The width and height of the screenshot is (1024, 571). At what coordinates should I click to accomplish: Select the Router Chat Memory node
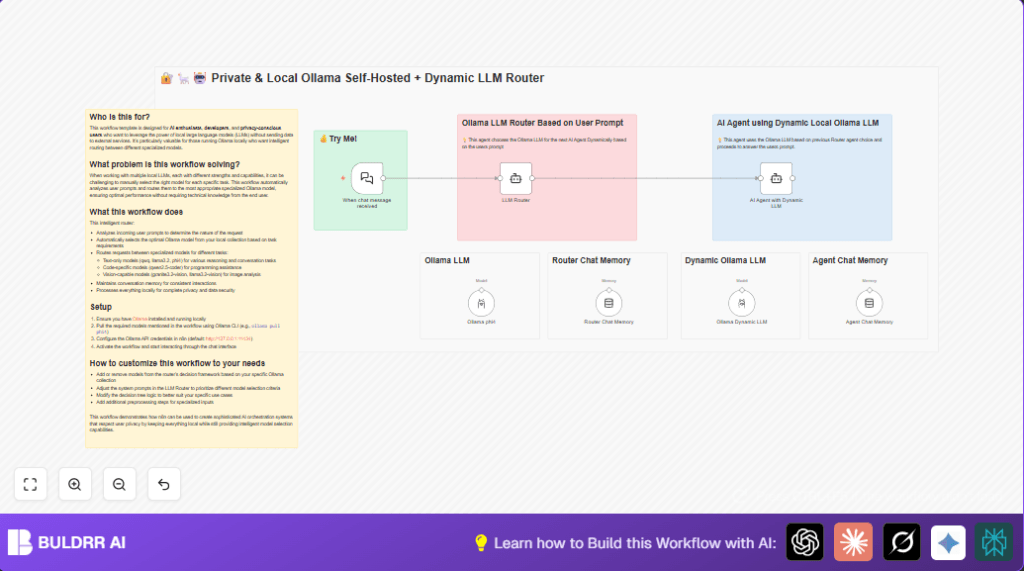609,303
